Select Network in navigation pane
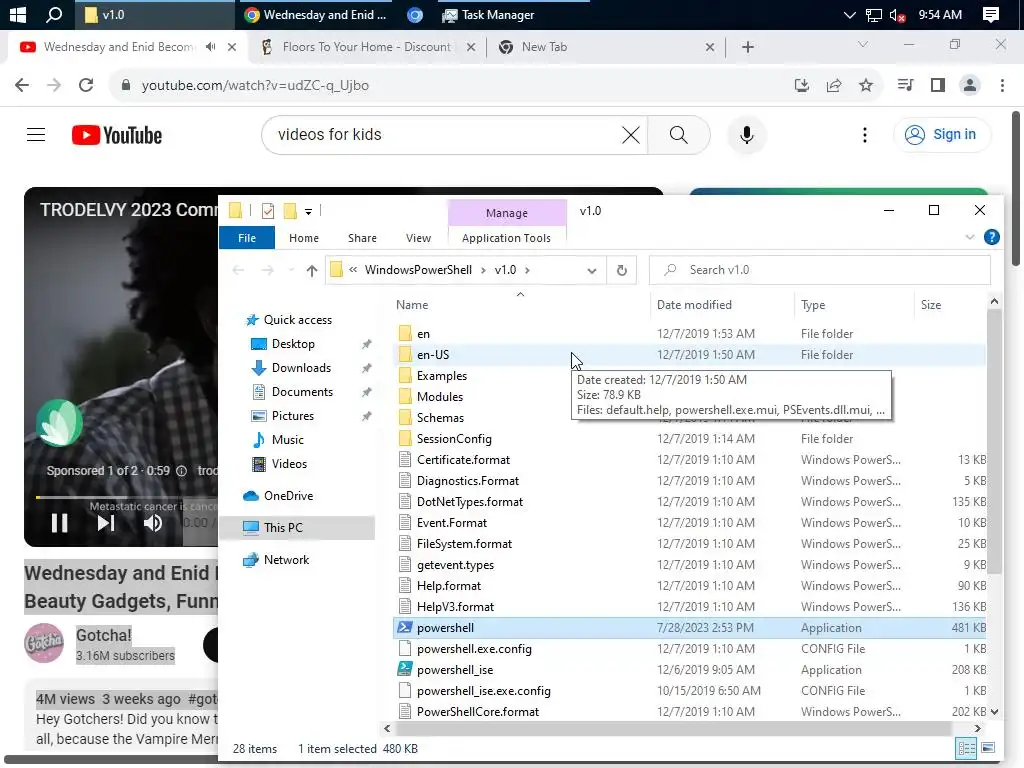This screenshot has width=1024, height=768. pos(286,560)
